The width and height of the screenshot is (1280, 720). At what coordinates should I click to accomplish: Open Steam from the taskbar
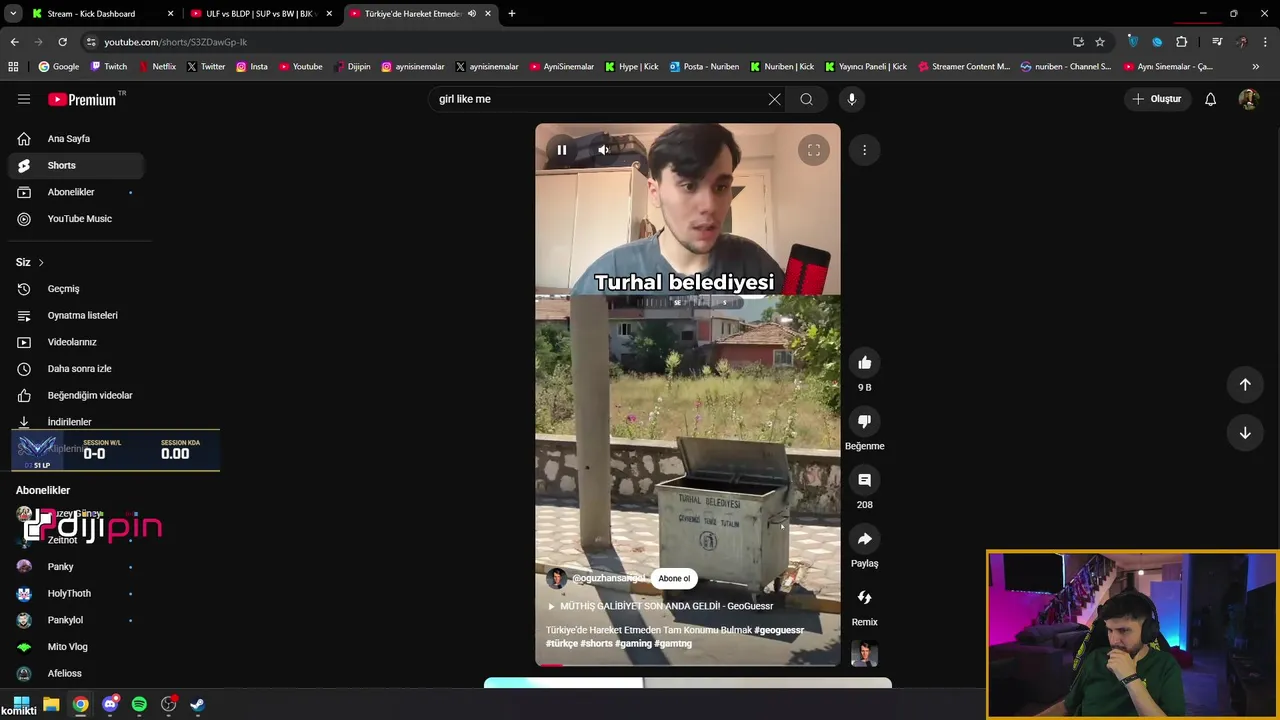(198, 704)
